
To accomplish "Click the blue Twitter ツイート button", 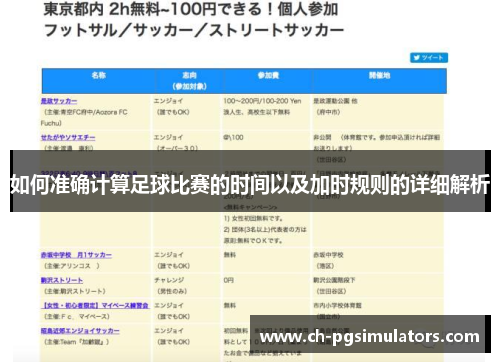I will point(429,58).
